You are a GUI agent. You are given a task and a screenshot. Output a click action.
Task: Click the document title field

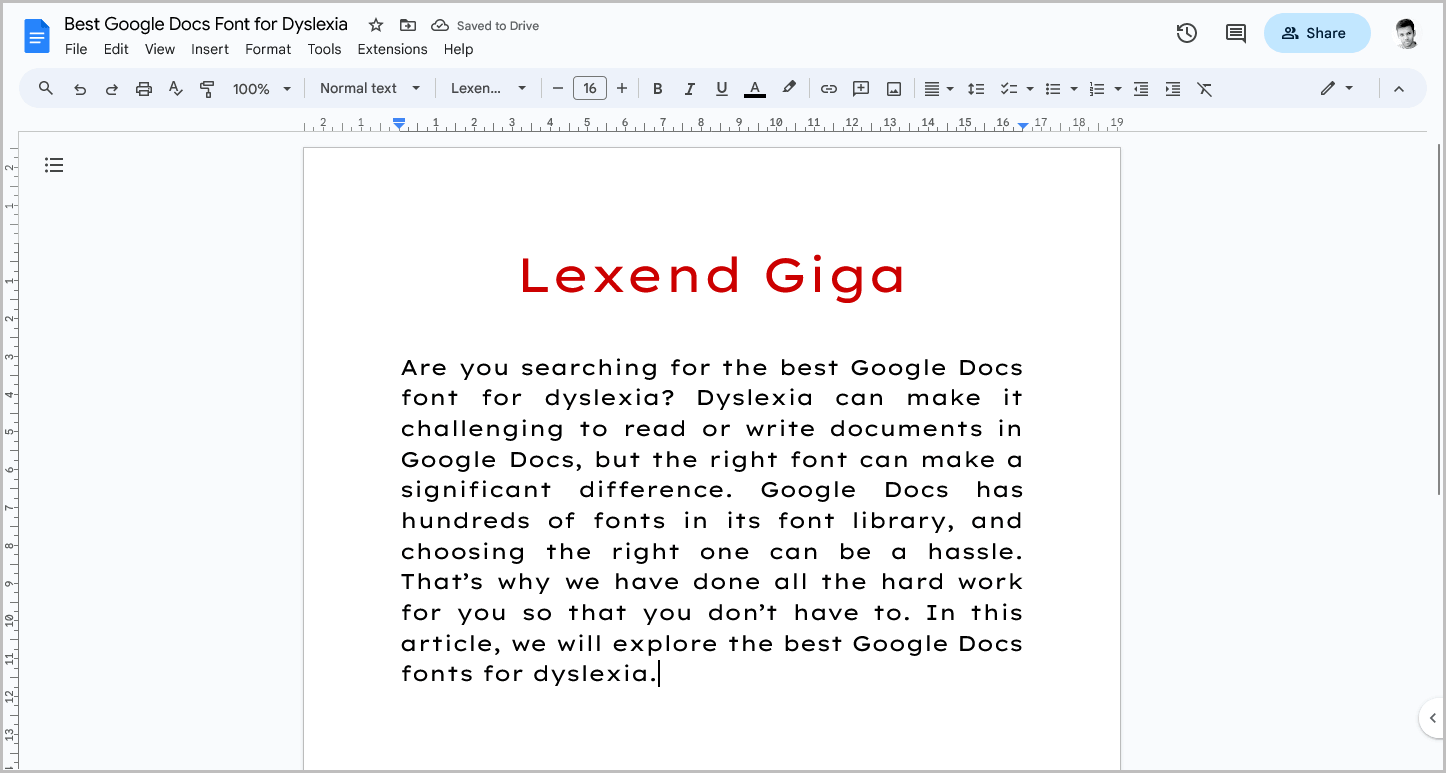(206, 24)
